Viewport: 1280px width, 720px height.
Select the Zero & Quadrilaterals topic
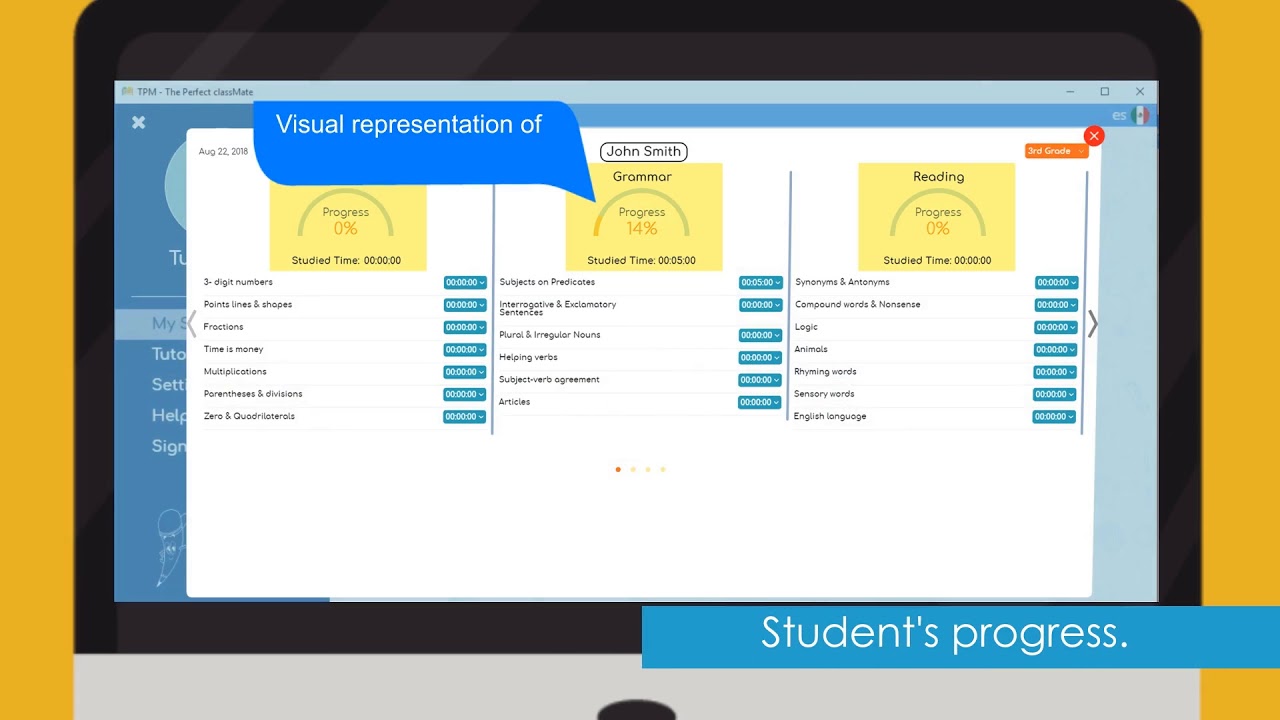tap(249, 416)
